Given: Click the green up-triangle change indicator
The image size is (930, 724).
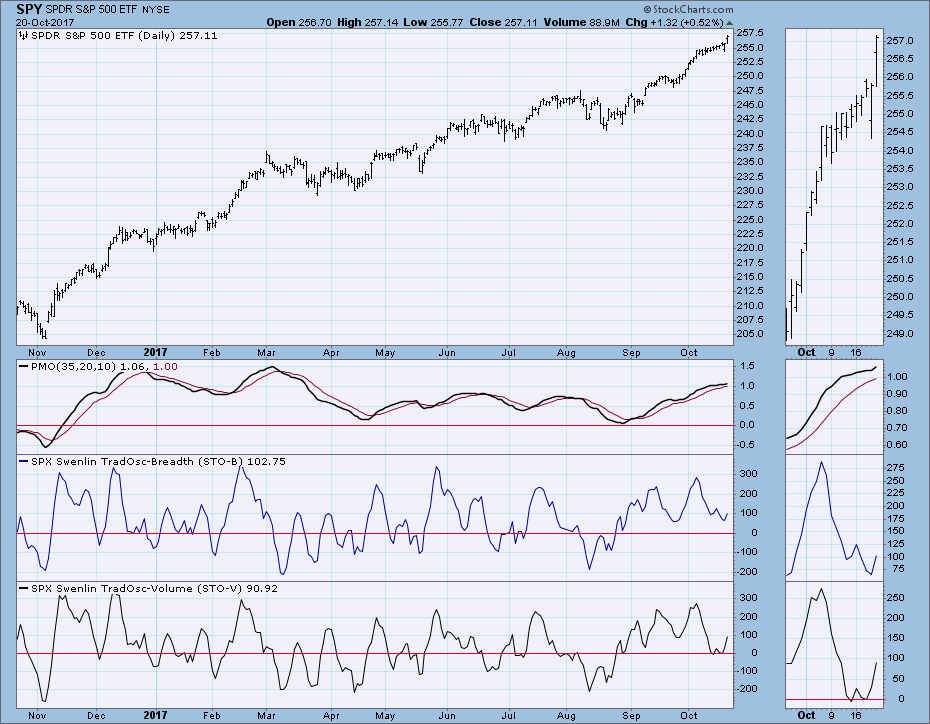Looking at the screenshot, I should [730, 23].
